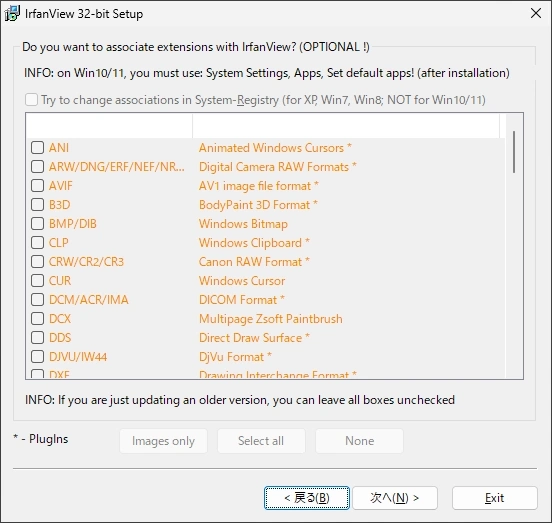This screenshot has height=523, width=552.
Task: Click 'AV1 image file format' text
Action: click(259, 186)
